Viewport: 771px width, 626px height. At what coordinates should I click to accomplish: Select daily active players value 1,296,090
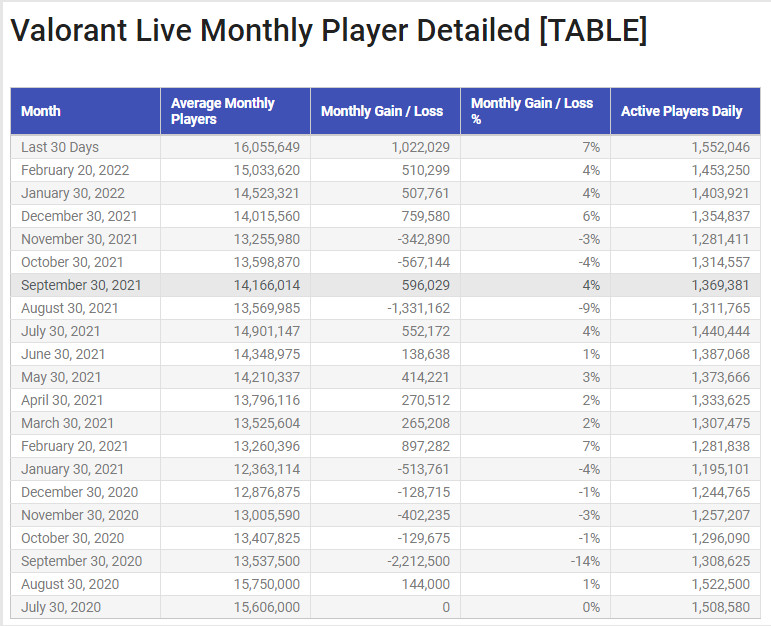pos(720,538)
